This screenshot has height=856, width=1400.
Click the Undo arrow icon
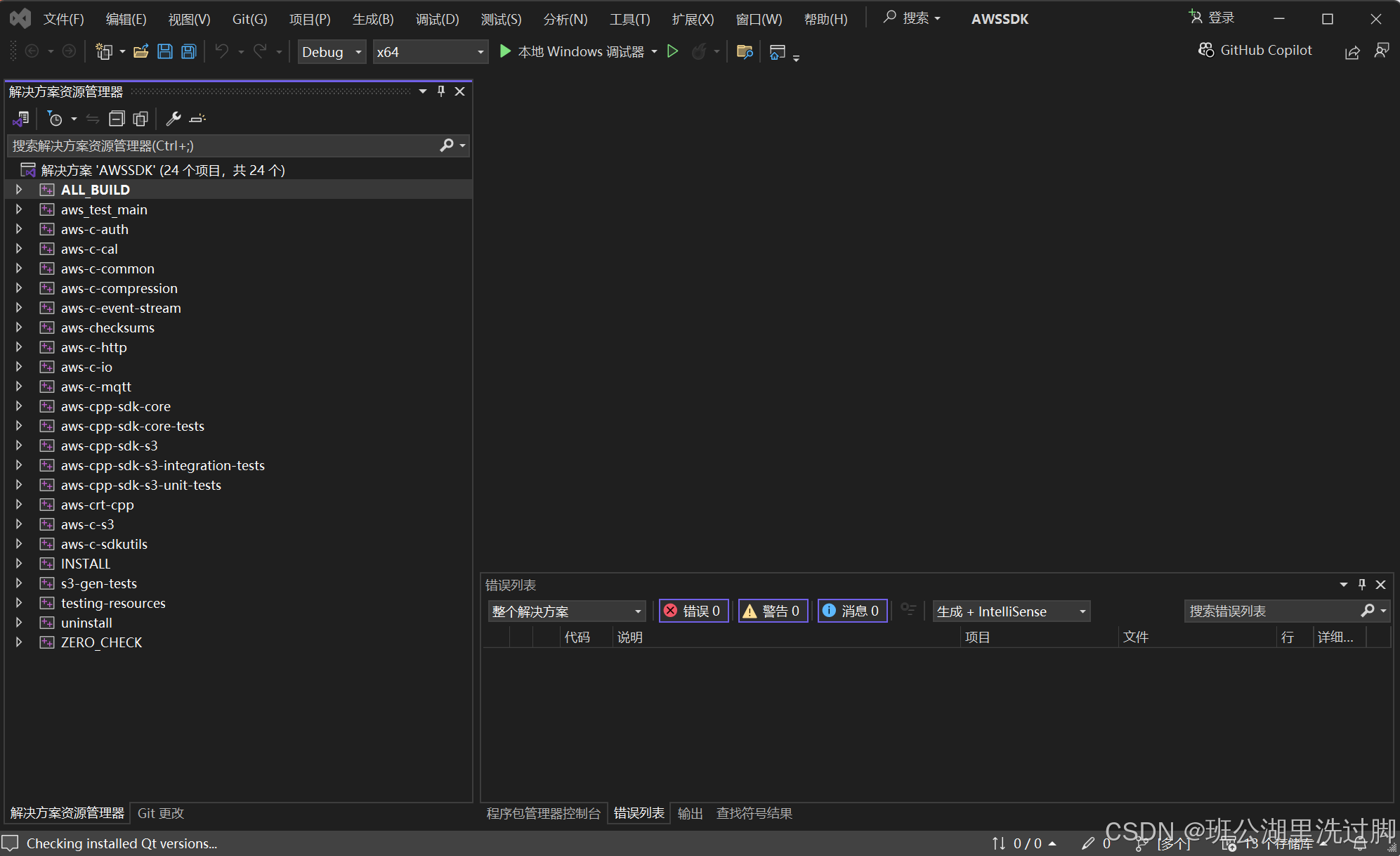click(x=221, y=51)
